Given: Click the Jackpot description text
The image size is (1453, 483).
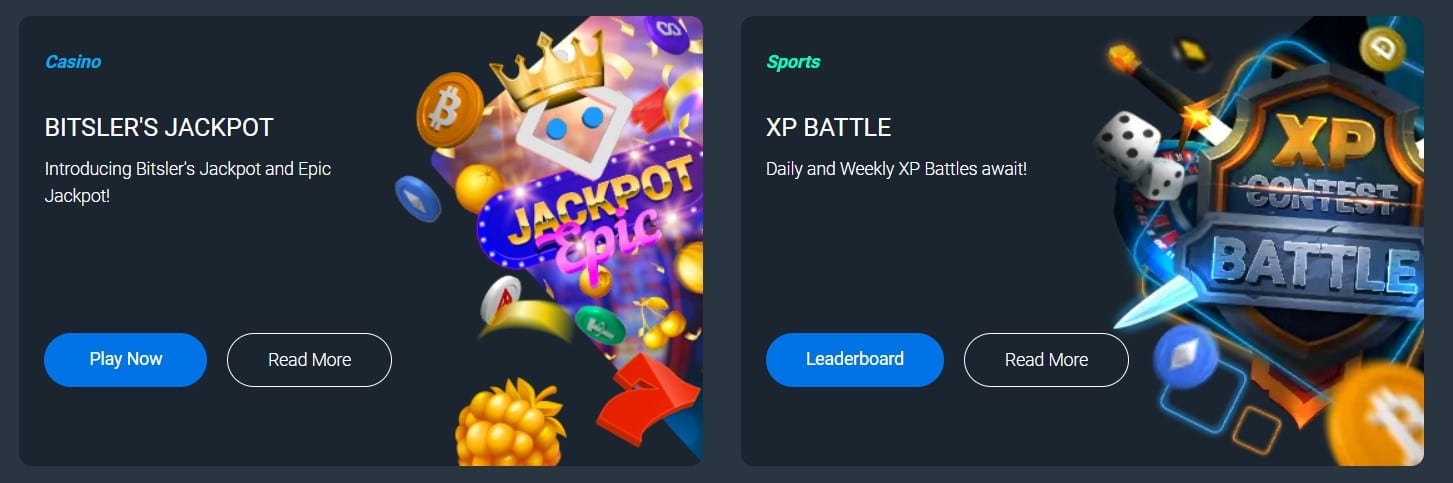Looking at the screenshot, I should pyautogui.click(x=188, y=182).
